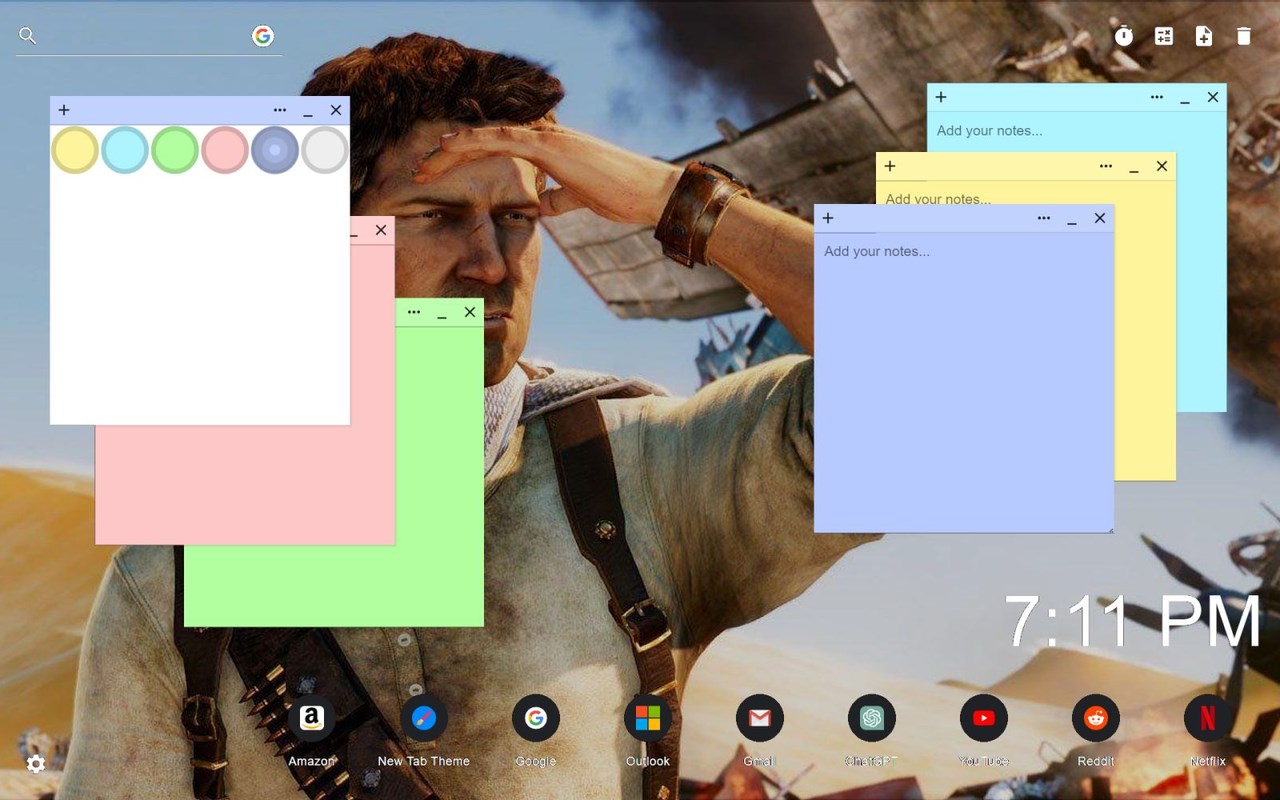The width and height of the screenshot is (1280, 800).
Task: Launch the YouTube shortcut
Action: click(984, 718)
